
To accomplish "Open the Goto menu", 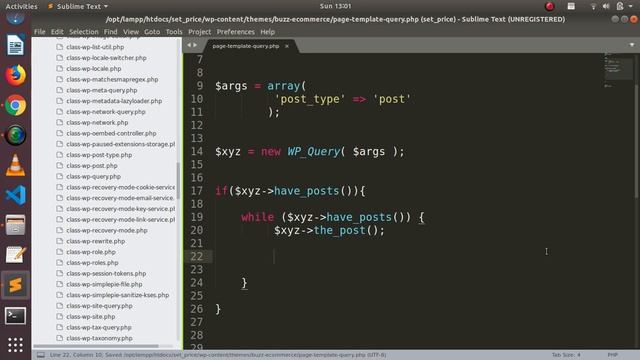I will coord(152,32).
